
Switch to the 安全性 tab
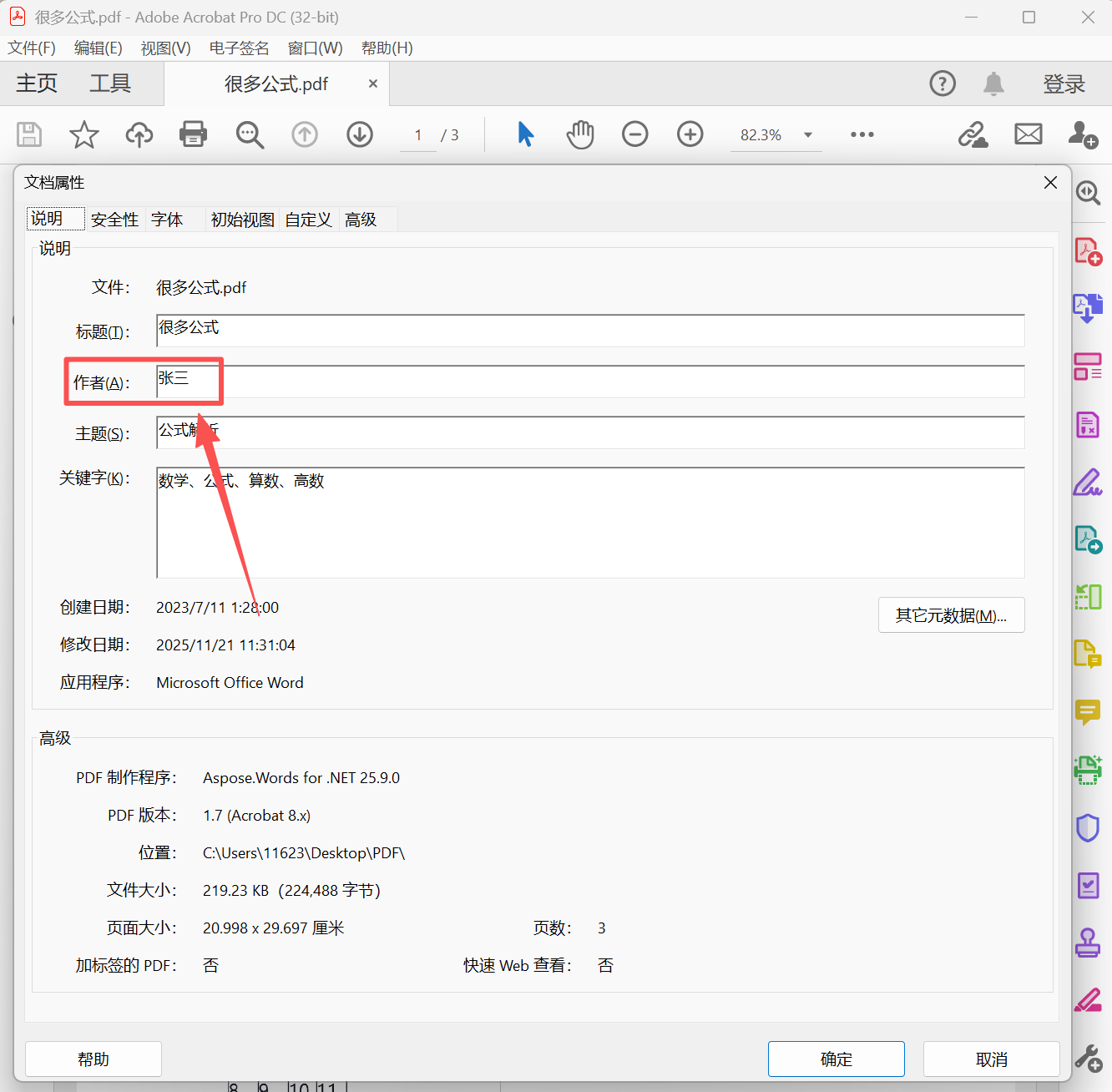(x=114, y=219)
